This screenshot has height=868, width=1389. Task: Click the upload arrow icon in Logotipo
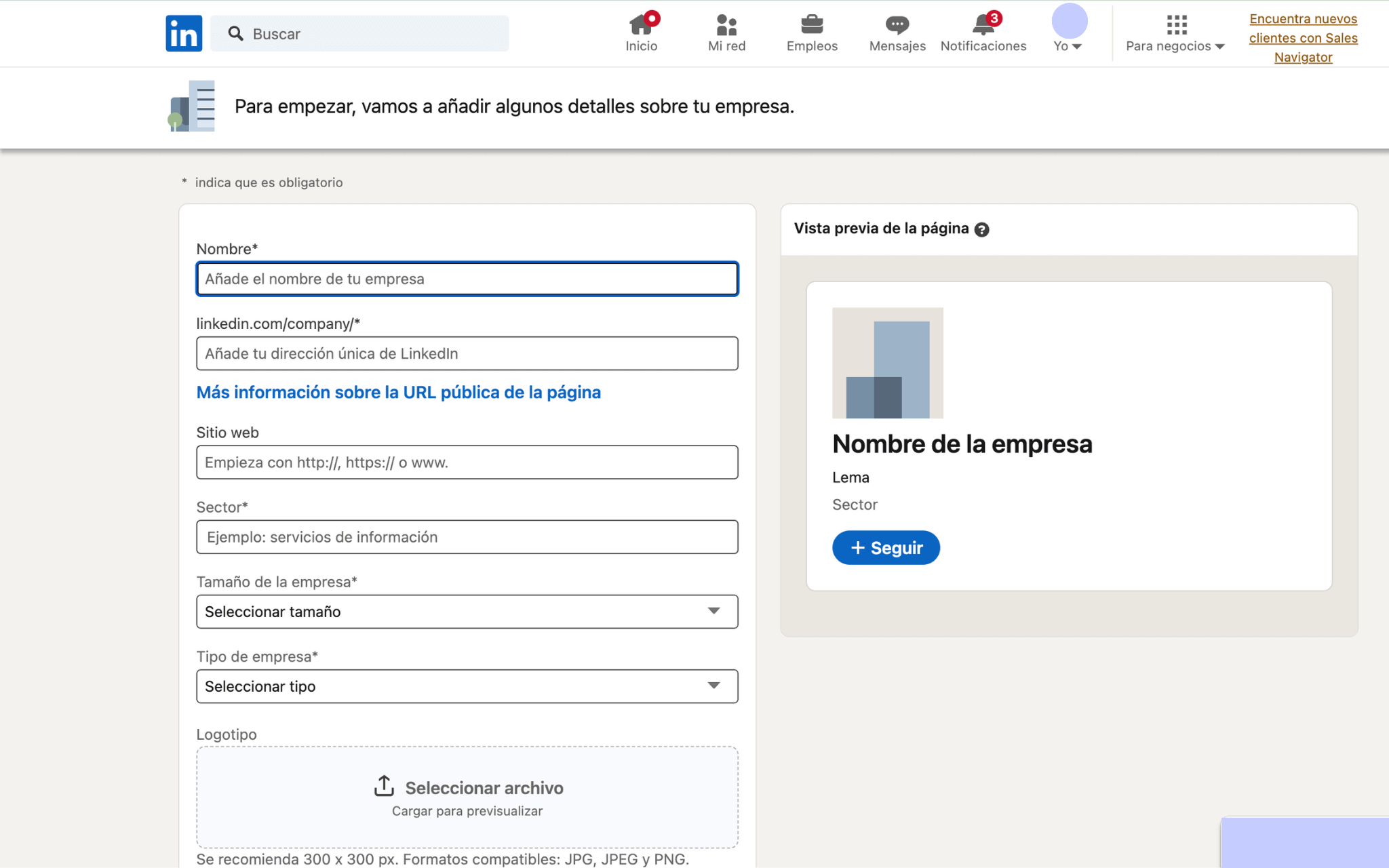[384, 786]
